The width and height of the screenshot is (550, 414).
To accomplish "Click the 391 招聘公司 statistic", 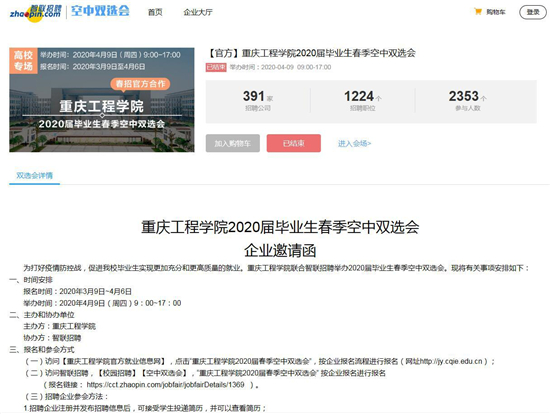I will tap(258, 100).
